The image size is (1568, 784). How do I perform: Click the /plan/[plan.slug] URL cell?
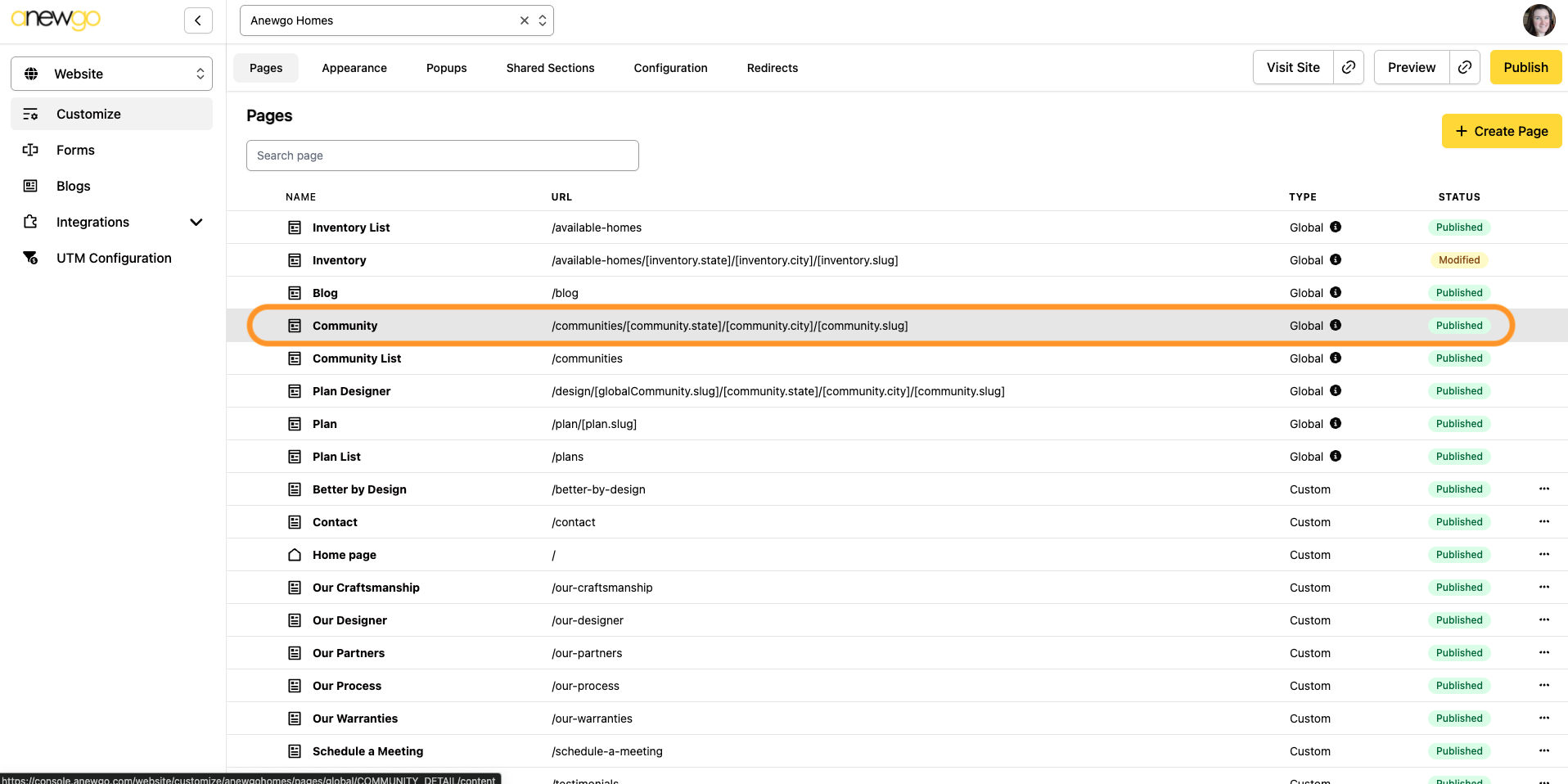click(x=594, y=424)
